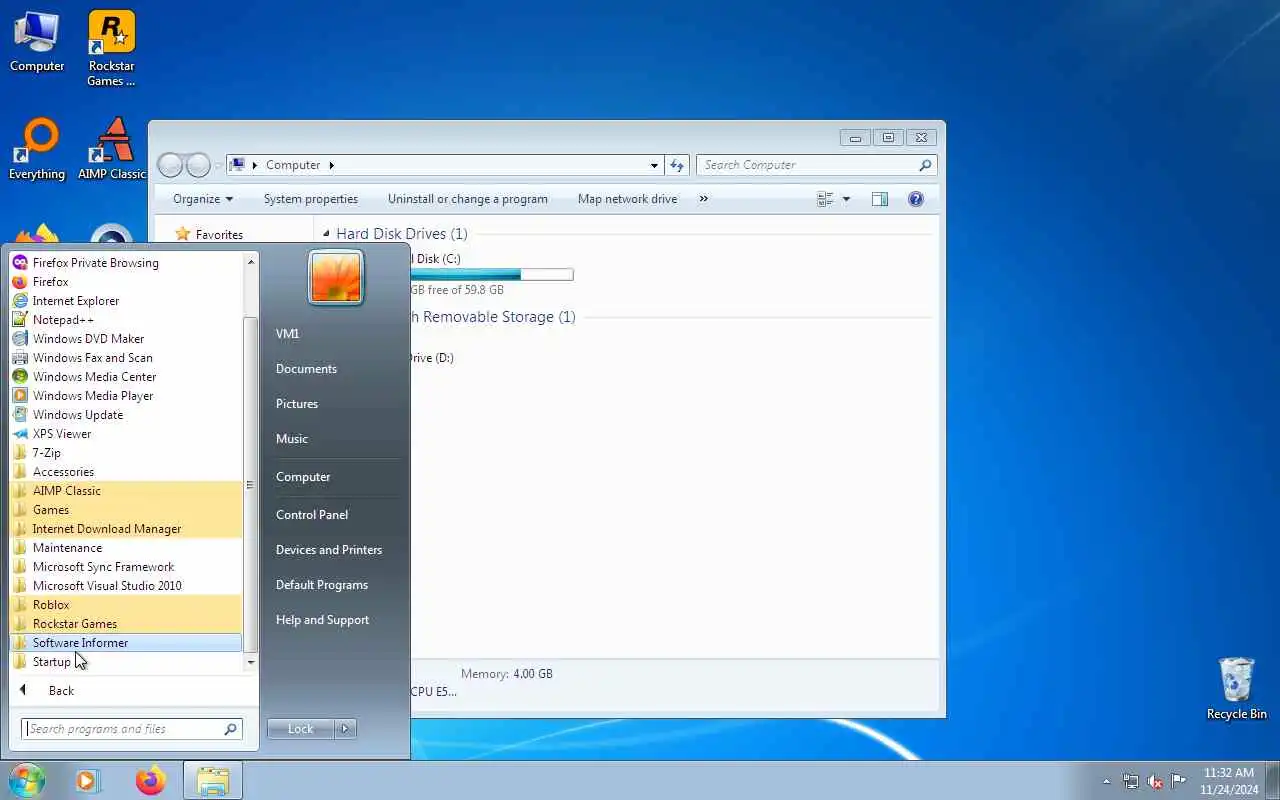Expand the Internet Download Manager folder
Screen dimensions: 1280x800
click(x=126, y=529)
